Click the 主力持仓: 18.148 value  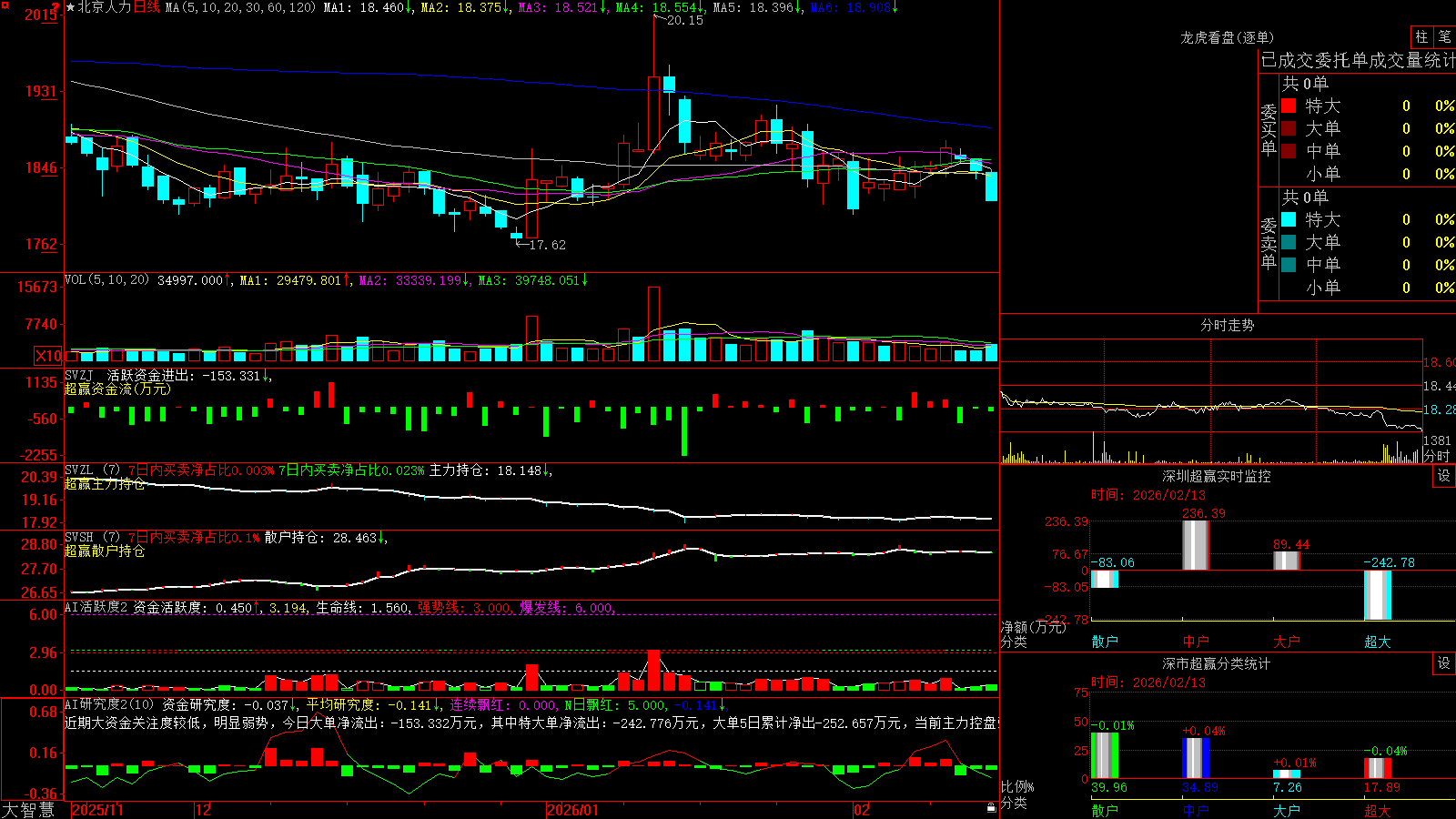coord(485,470)
